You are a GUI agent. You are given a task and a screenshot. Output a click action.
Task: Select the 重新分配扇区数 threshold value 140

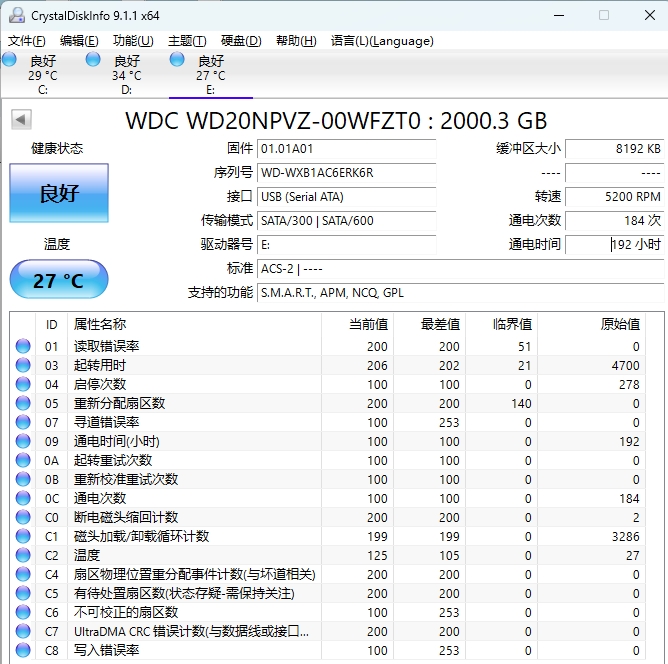pos(521,403)
